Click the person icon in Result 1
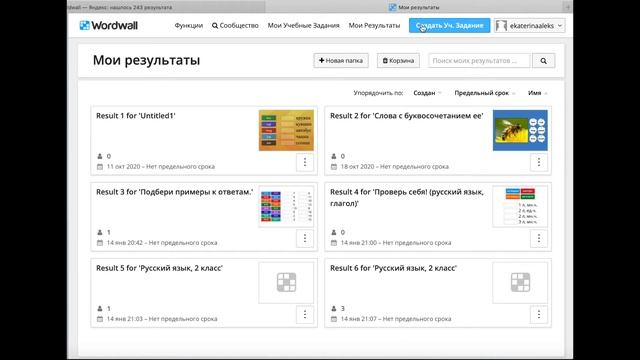The image size is (640, 360). tap(100, 156)
